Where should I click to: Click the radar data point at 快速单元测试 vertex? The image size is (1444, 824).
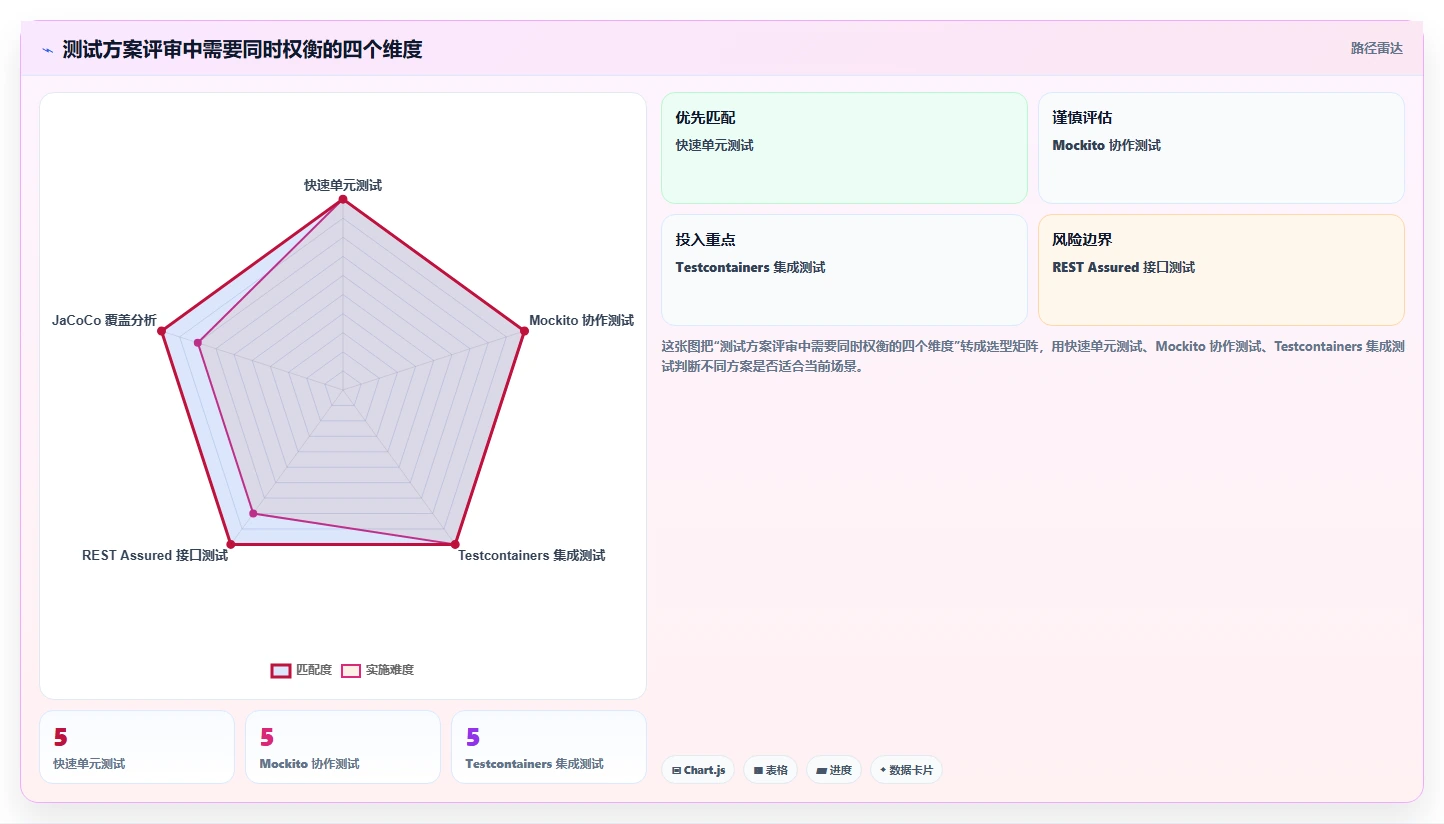point(343,200)
